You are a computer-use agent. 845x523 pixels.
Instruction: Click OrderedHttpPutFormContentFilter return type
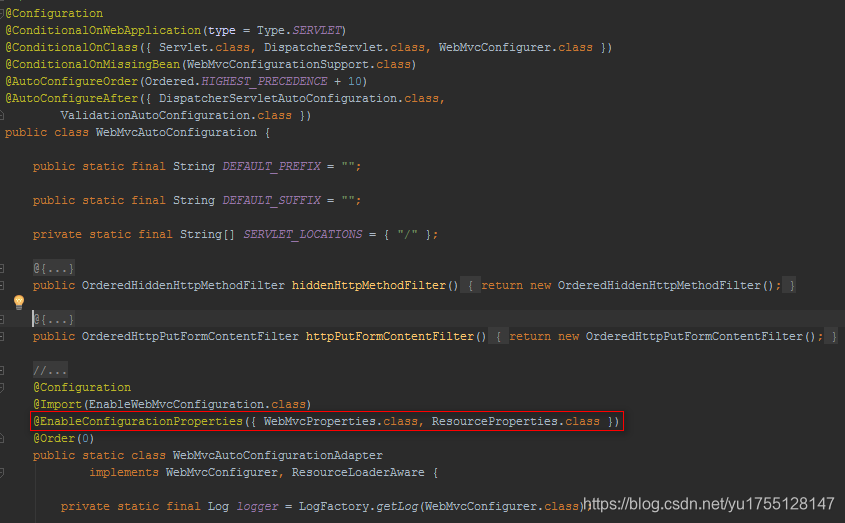[x=190, y=336]
